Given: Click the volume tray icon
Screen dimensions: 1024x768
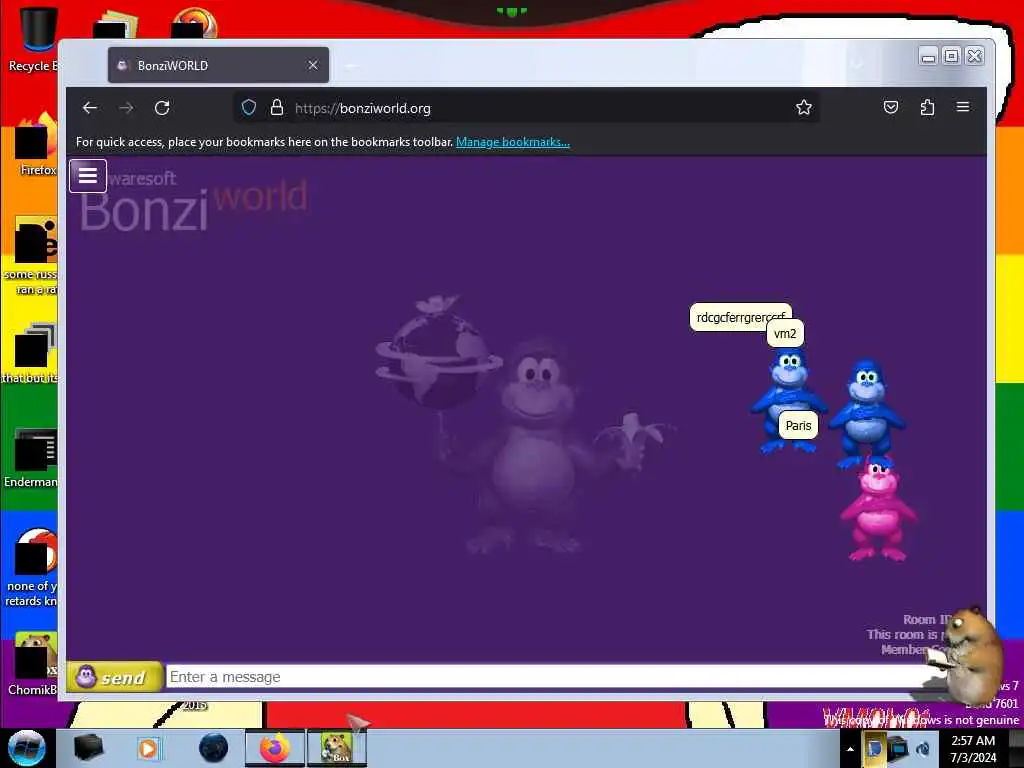Looking at the screenshot, I should 923,749.
